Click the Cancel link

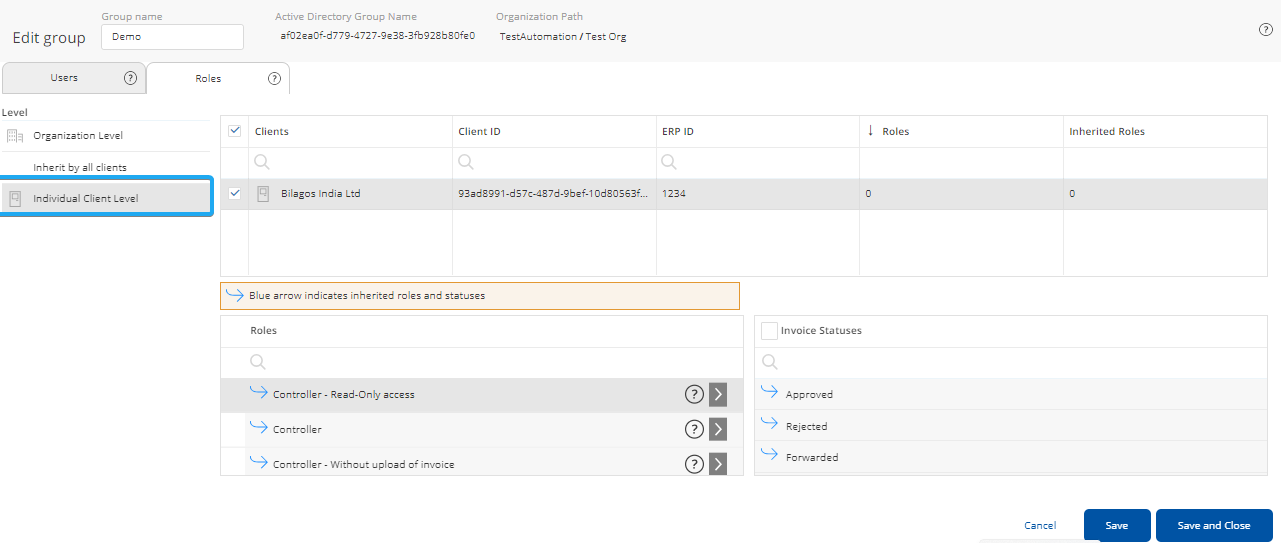[x=1040, y=526]
